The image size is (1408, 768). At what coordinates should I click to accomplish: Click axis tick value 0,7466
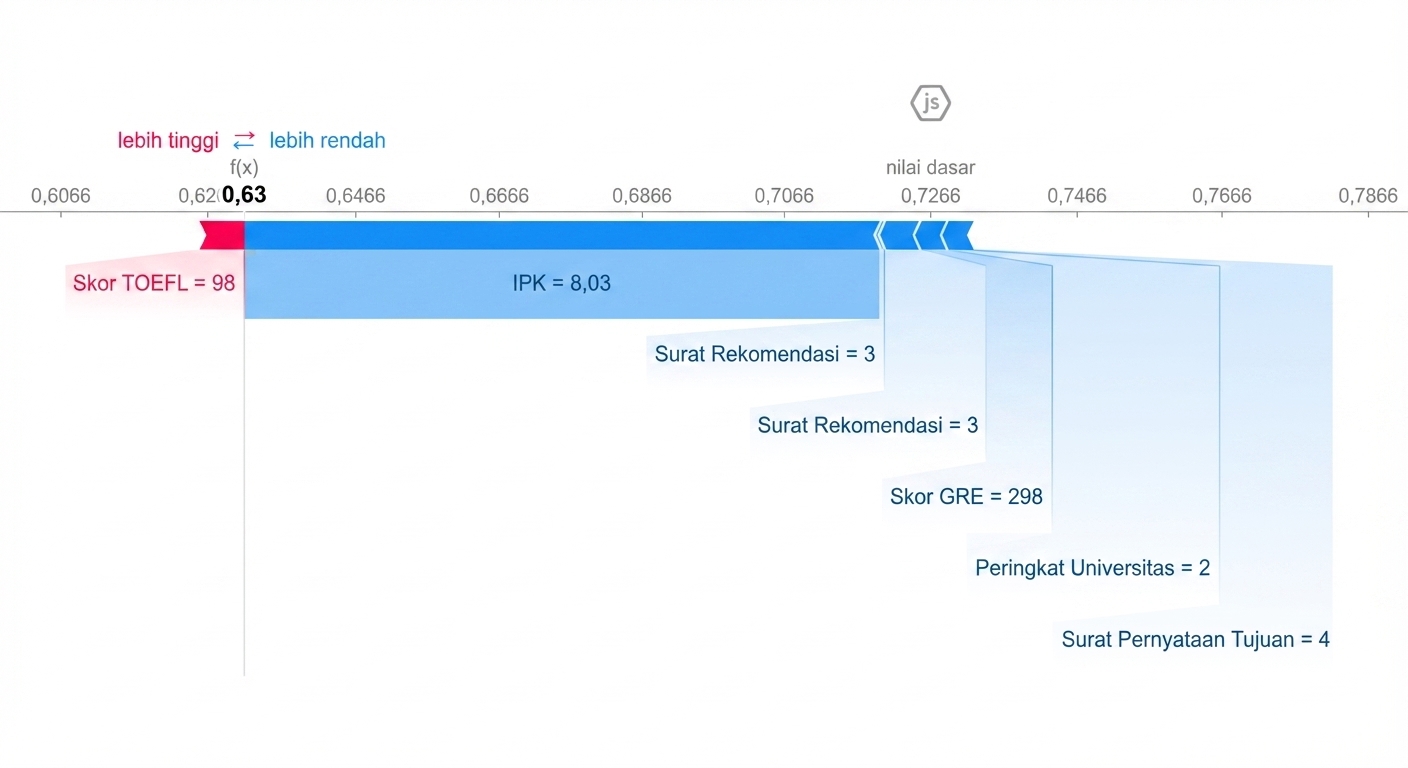(1077, 196)
